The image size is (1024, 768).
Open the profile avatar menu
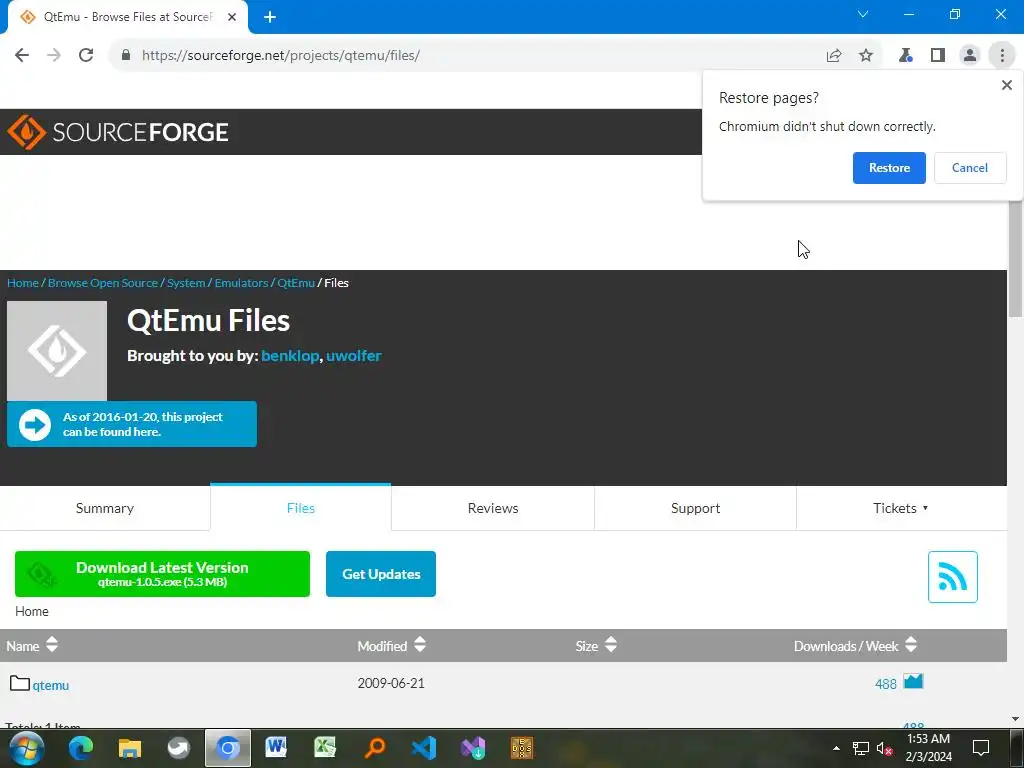(970, 56)
